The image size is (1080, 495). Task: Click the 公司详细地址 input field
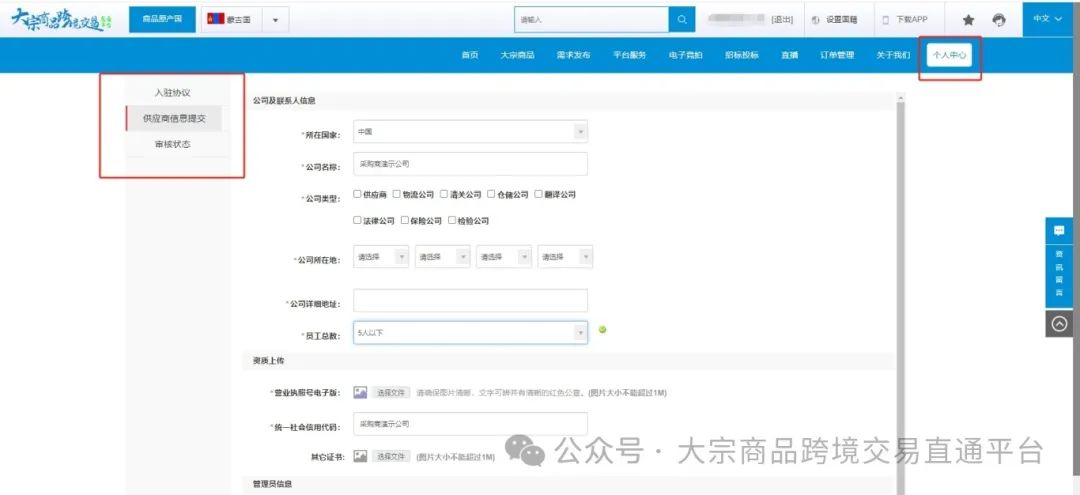click(470, 301)
